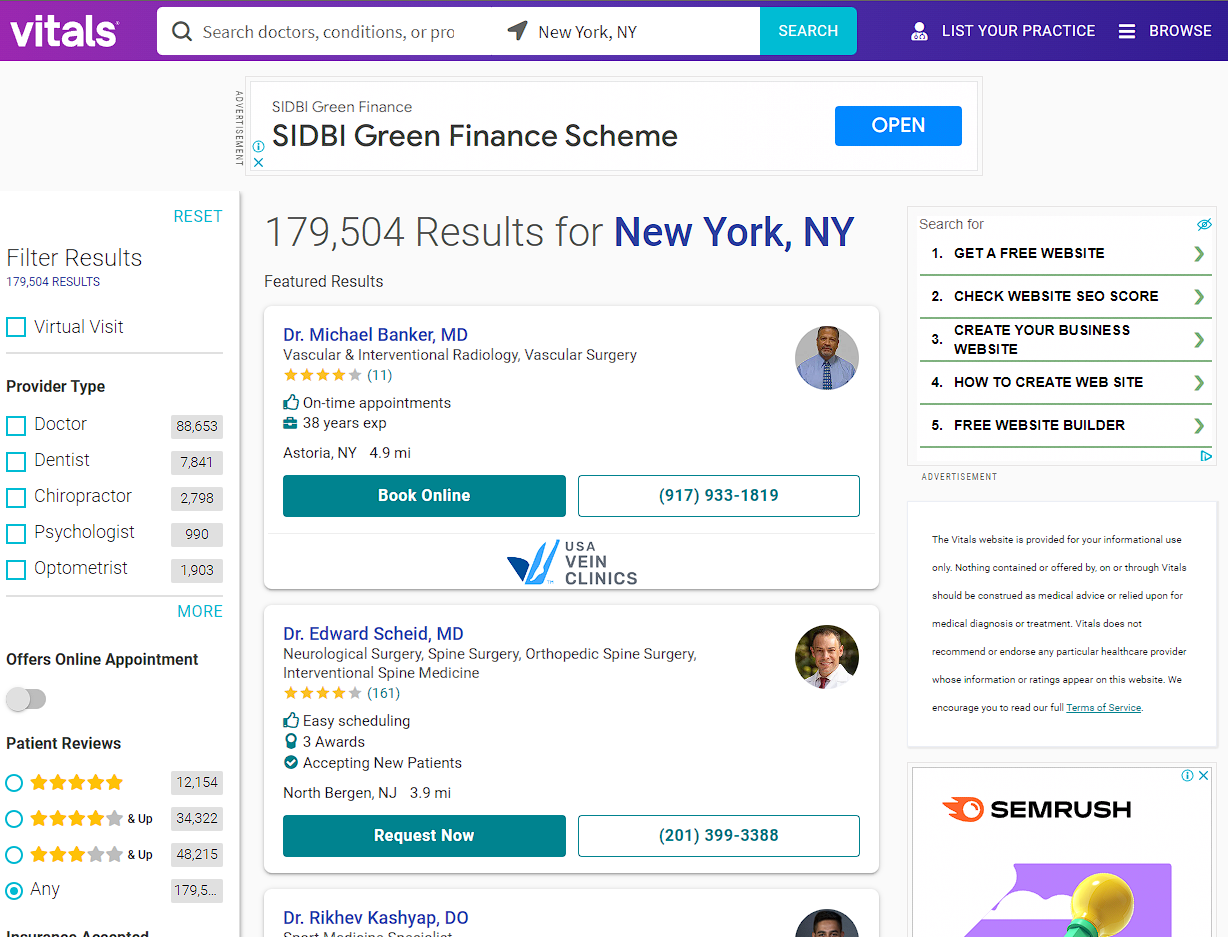Open LIST YOUR PRACTICE
1228x937 pixels.
(x=1003, y=31)
